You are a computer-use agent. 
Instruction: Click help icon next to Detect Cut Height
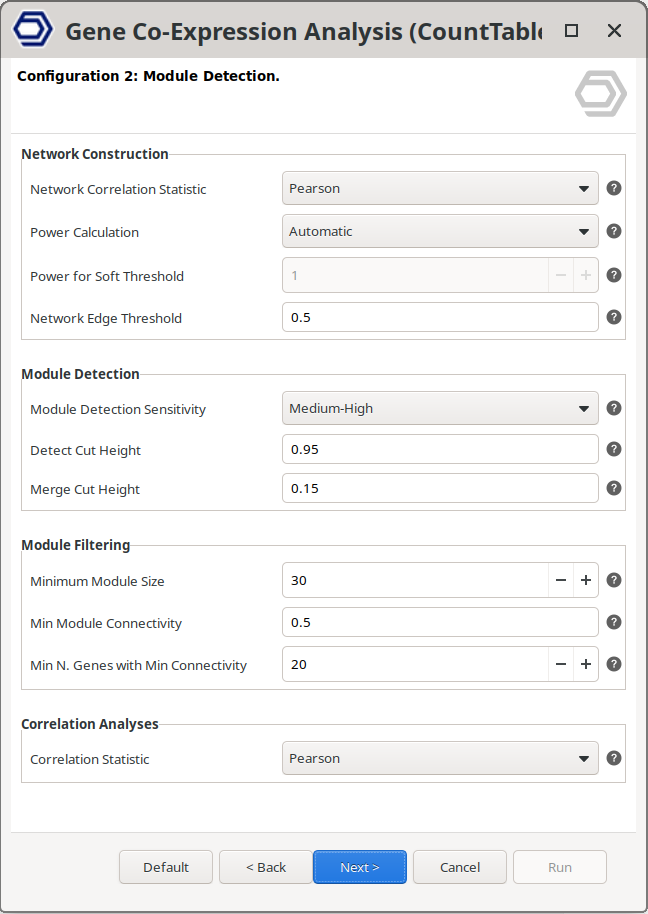click(614, 449)
